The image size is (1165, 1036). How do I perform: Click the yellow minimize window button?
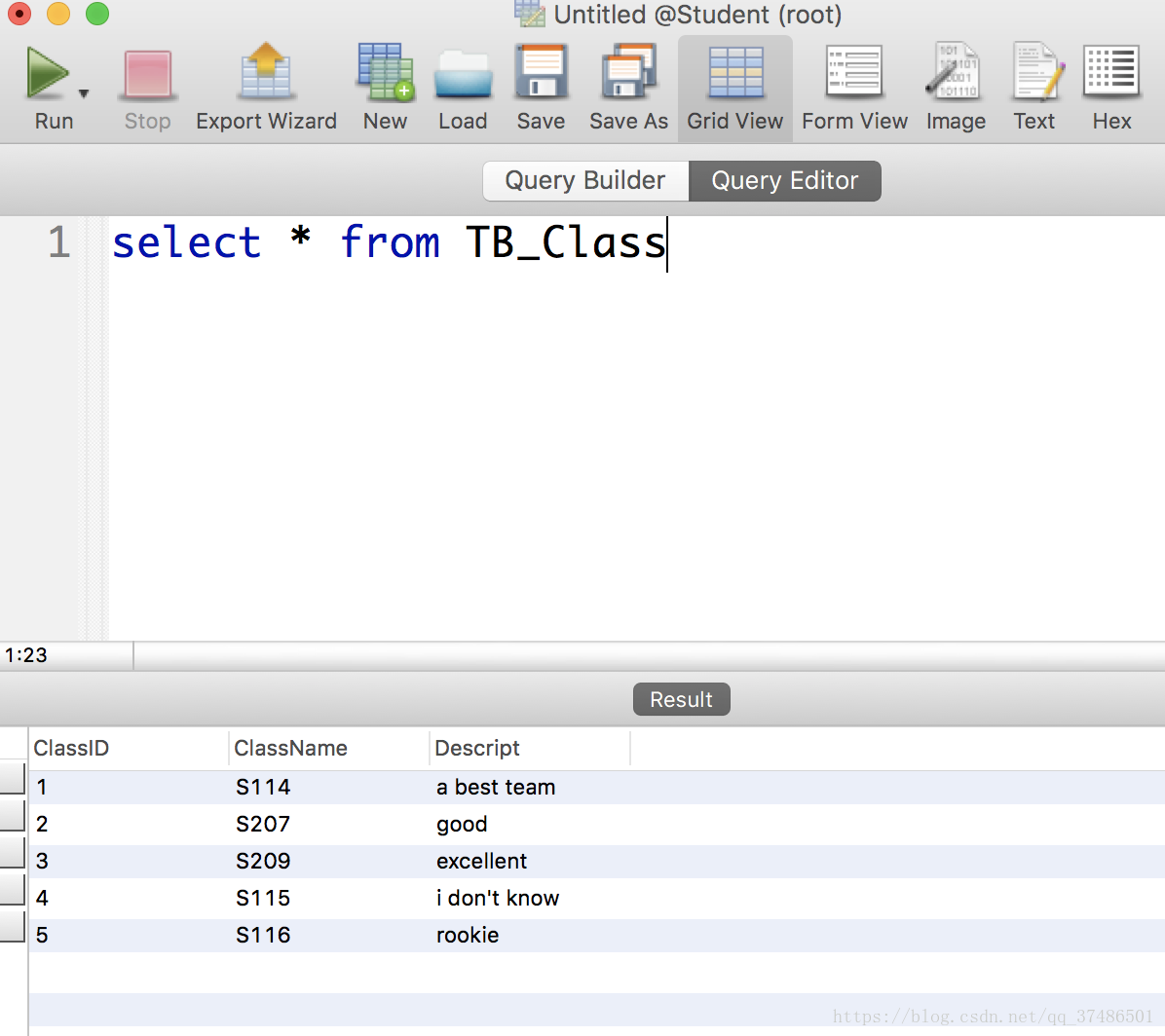coord(57,14)
